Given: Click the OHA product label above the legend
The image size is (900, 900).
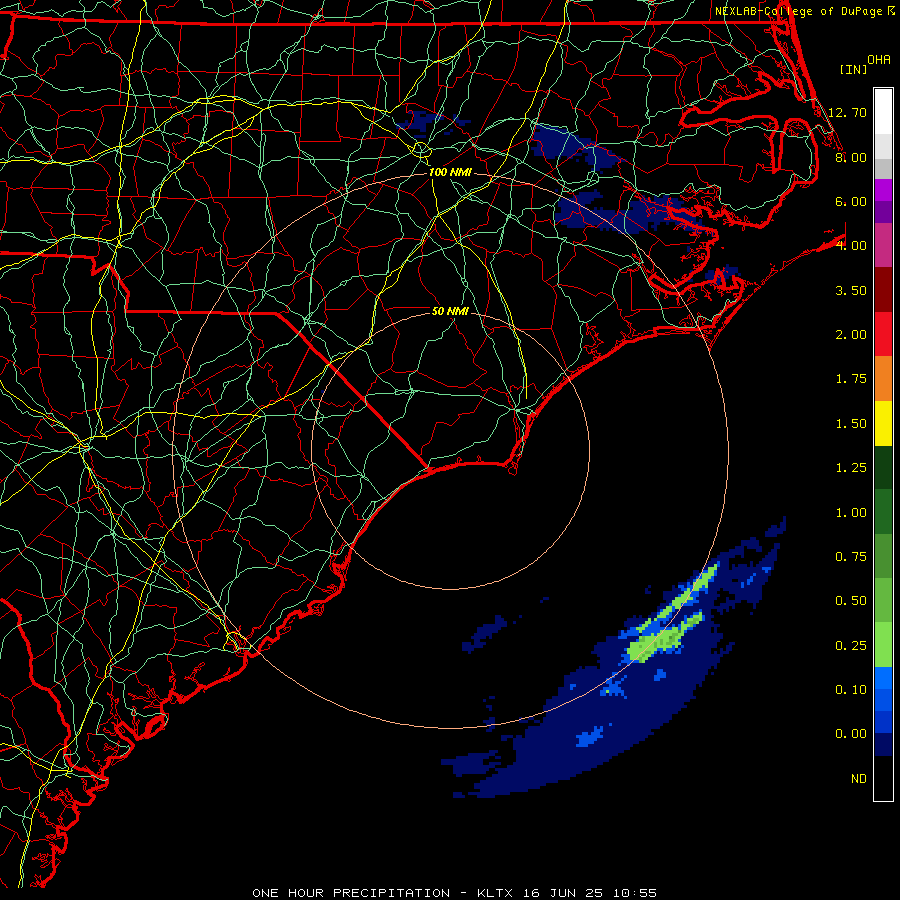Looking at the screenshot, I should pyautogui.click(x=879, y=60).
